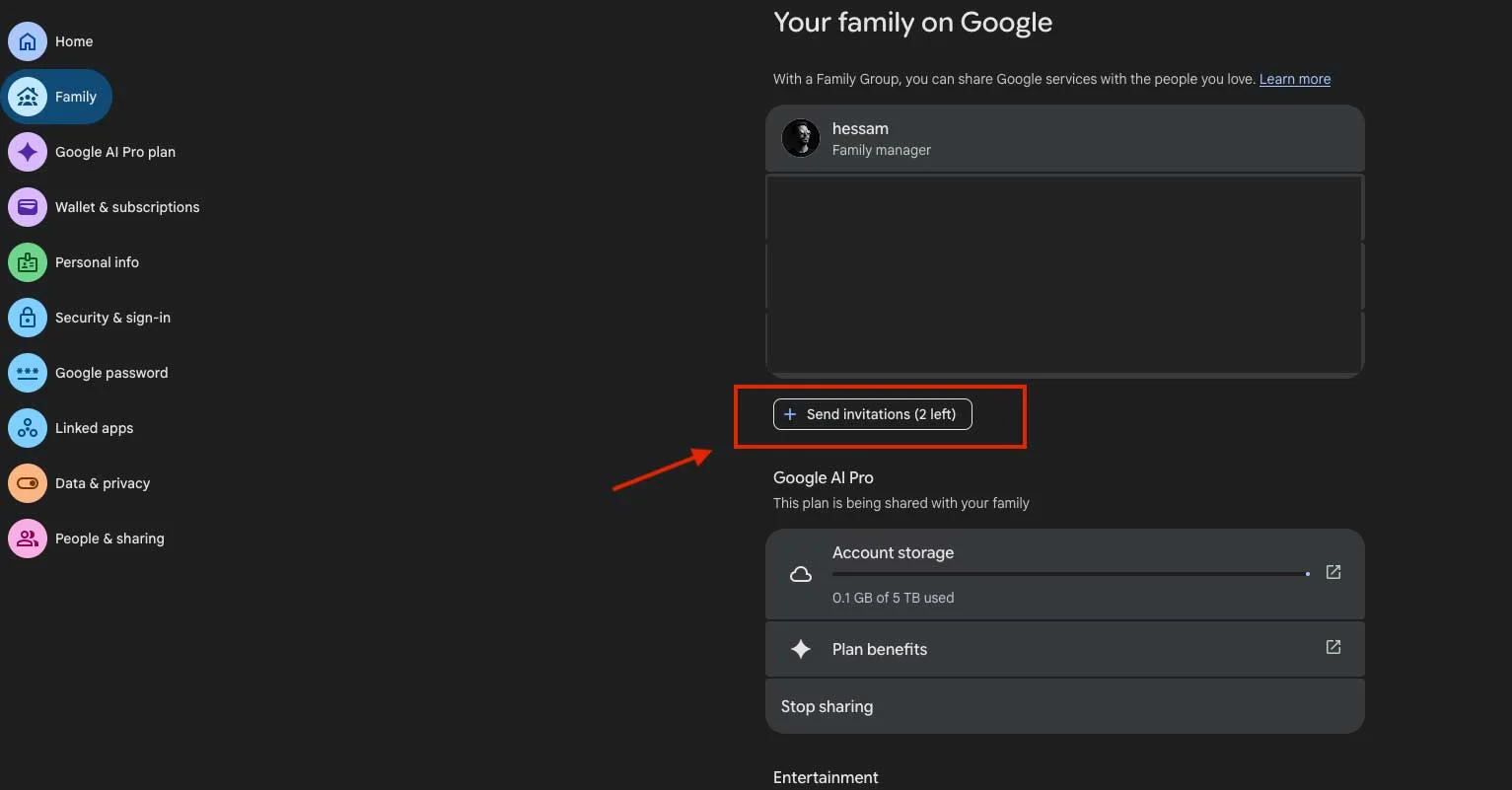Image resolution: width=1512 pixels, height=790 pixels.
Task: Follow the Learn more link
Action: (1295, 79)
